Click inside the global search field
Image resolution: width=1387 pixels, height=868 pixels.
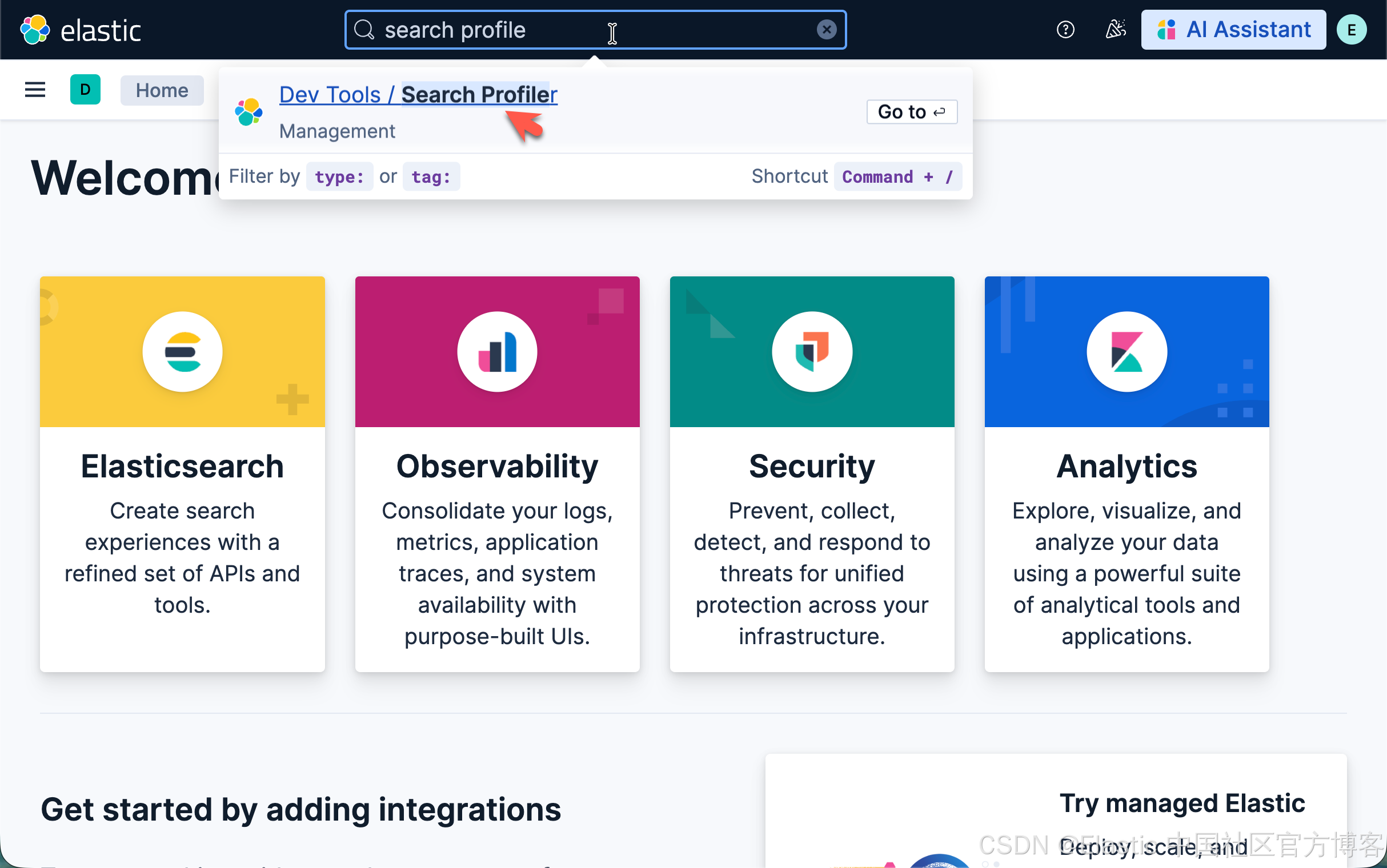[x=574, y=30]
